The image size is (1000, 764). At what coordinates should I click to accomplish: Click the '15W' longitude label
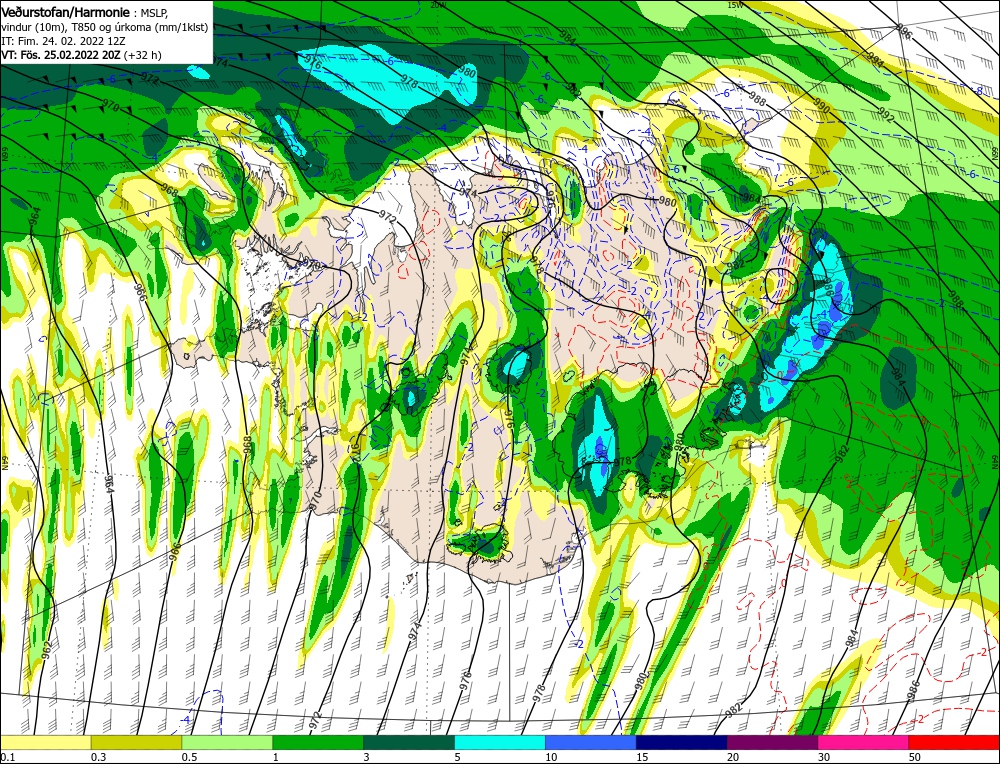pos(735,4)
